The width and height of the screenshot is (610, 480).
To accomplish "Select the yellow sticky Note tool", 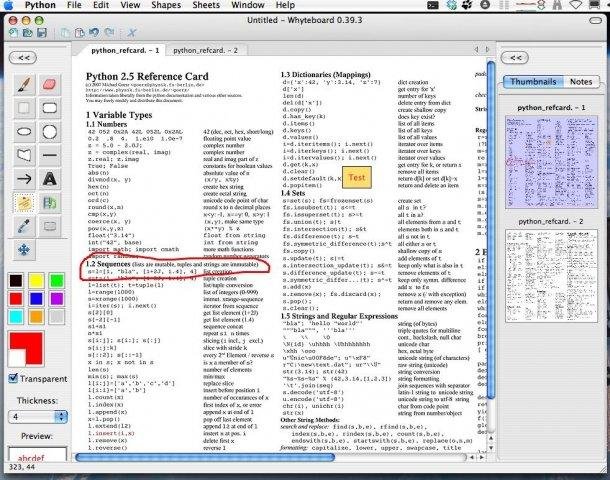I will [24, 203].
